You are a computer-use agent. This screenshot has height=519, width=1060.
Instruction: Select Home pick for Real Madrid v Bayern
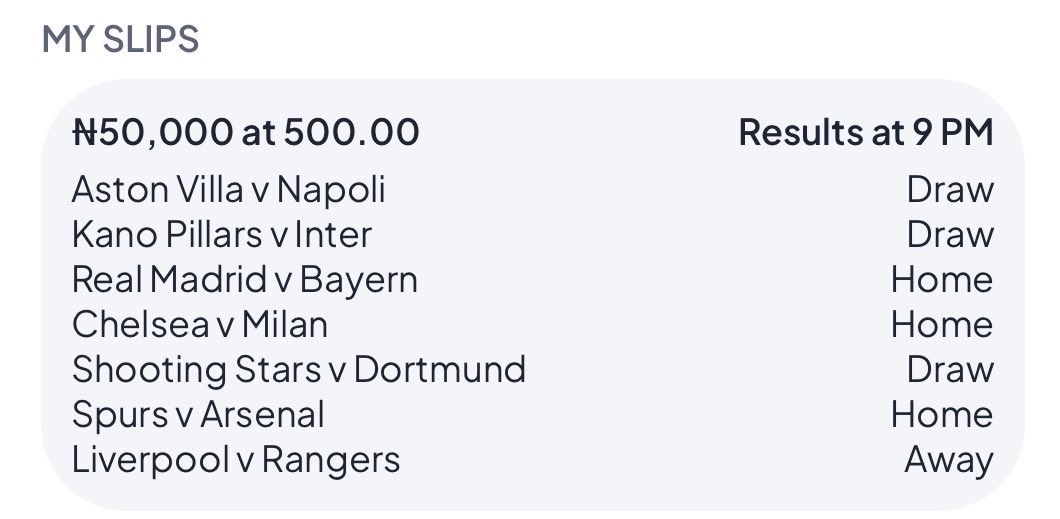(942, 280)
